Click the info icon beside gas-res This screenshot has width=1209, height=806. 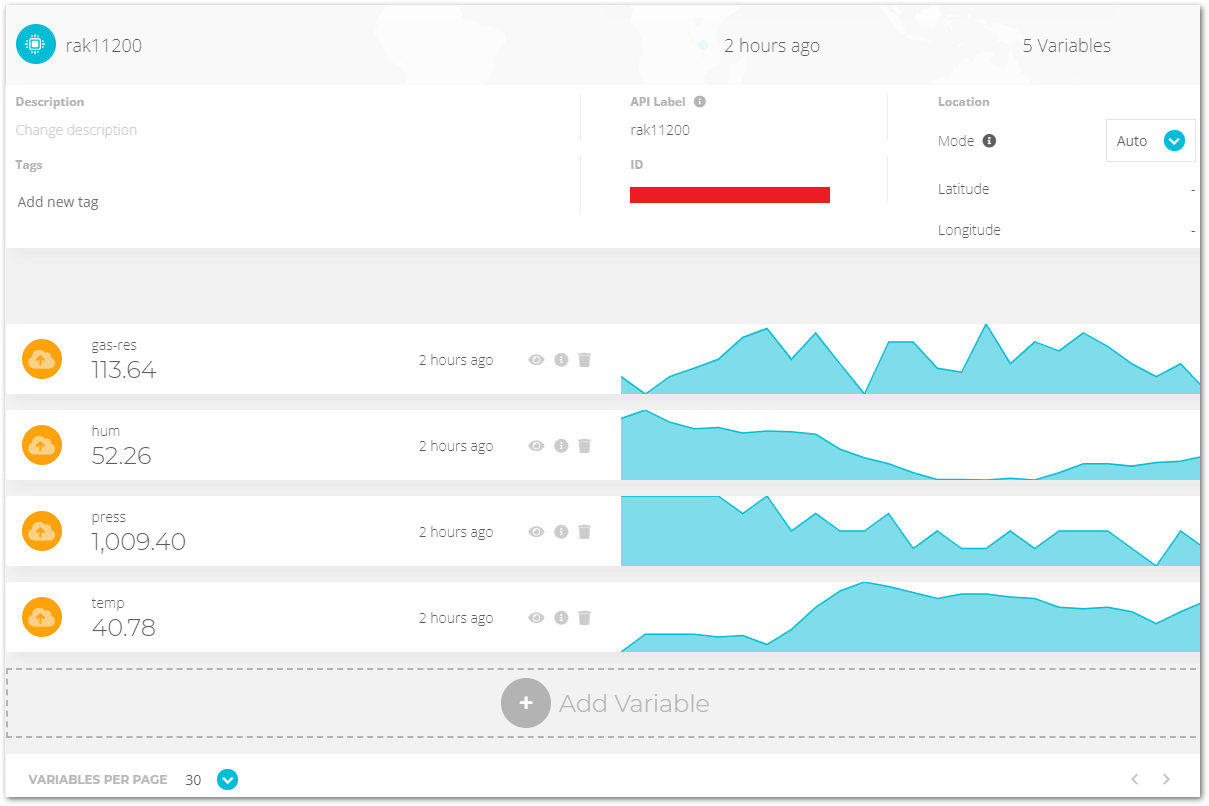[x=560, y=359]
